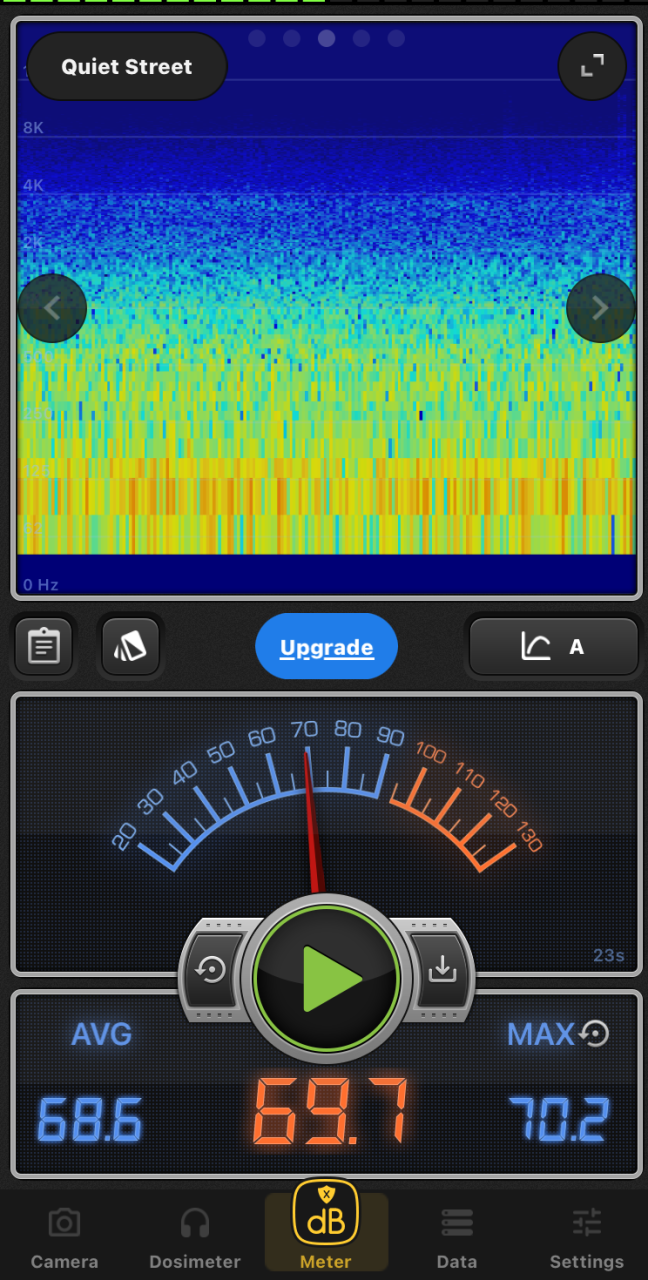Image resolution: width=648 pixels, height=1280 pixels.
Task: Show next chart with right arrow
Action: click(600, 308)
